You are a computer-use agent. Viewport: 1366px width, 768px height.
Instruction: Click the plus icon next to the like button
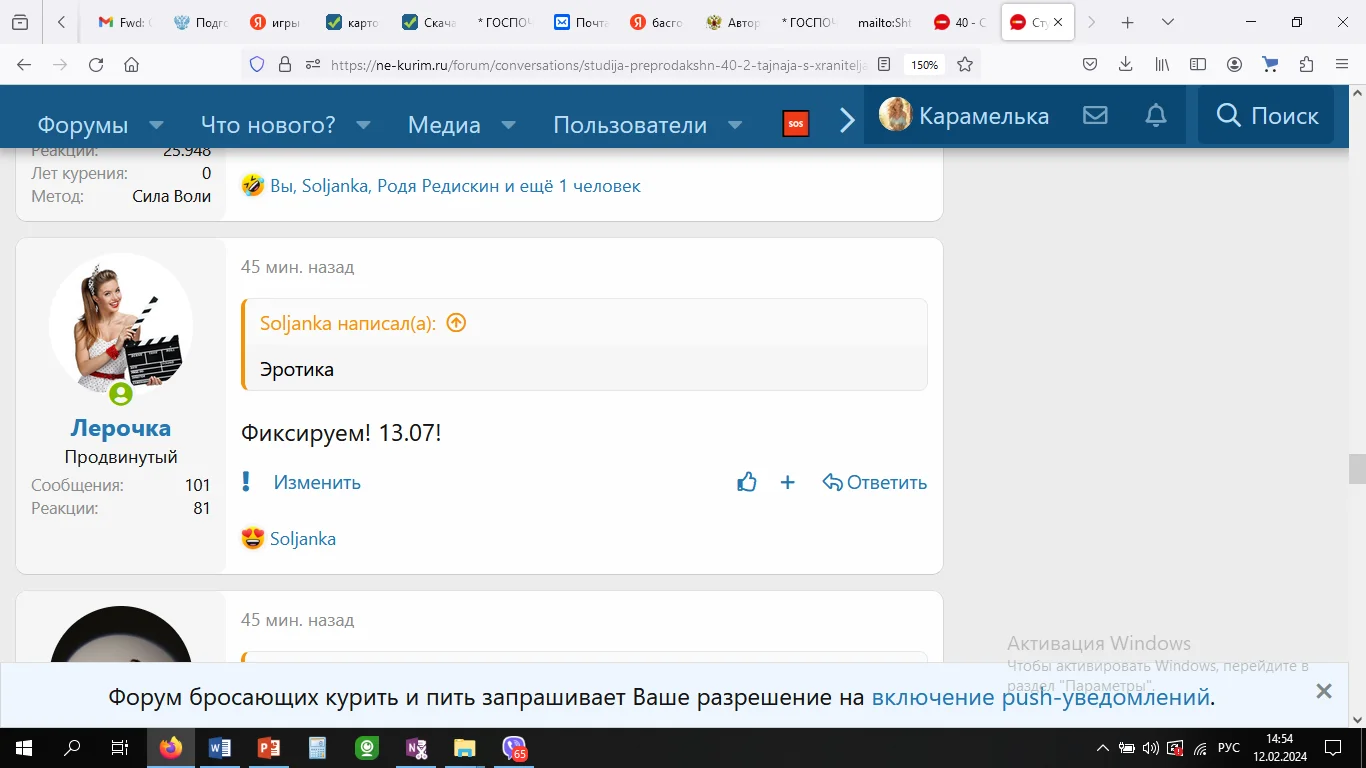(x=788, y=482)
